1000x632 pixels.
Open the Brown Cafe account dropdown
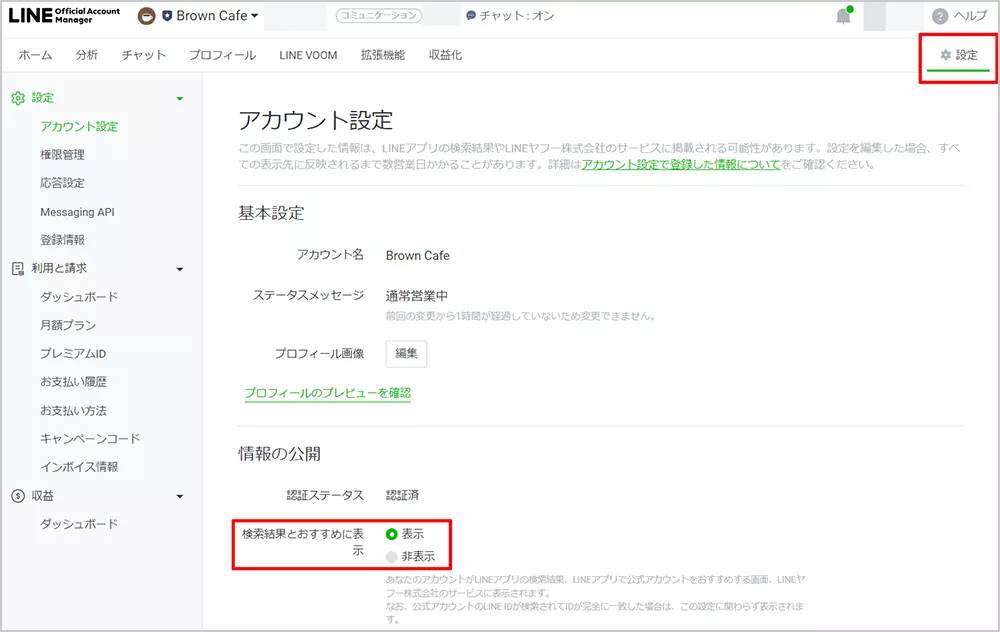[x=254, y=16]
